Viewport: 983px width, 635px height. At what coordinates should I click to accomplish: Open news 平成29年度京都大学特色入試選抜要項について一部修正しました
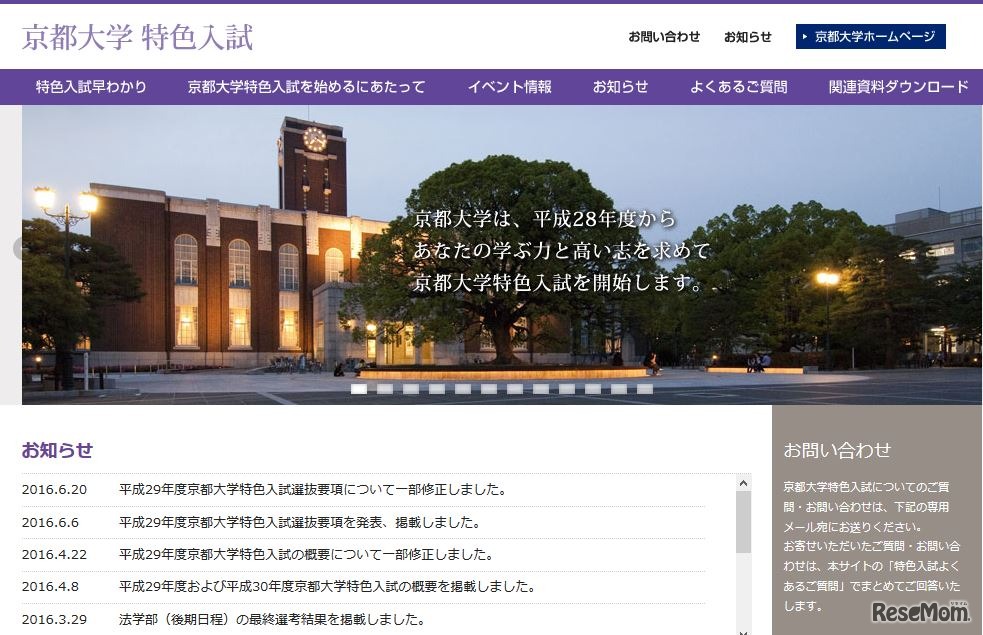[313, 490]
